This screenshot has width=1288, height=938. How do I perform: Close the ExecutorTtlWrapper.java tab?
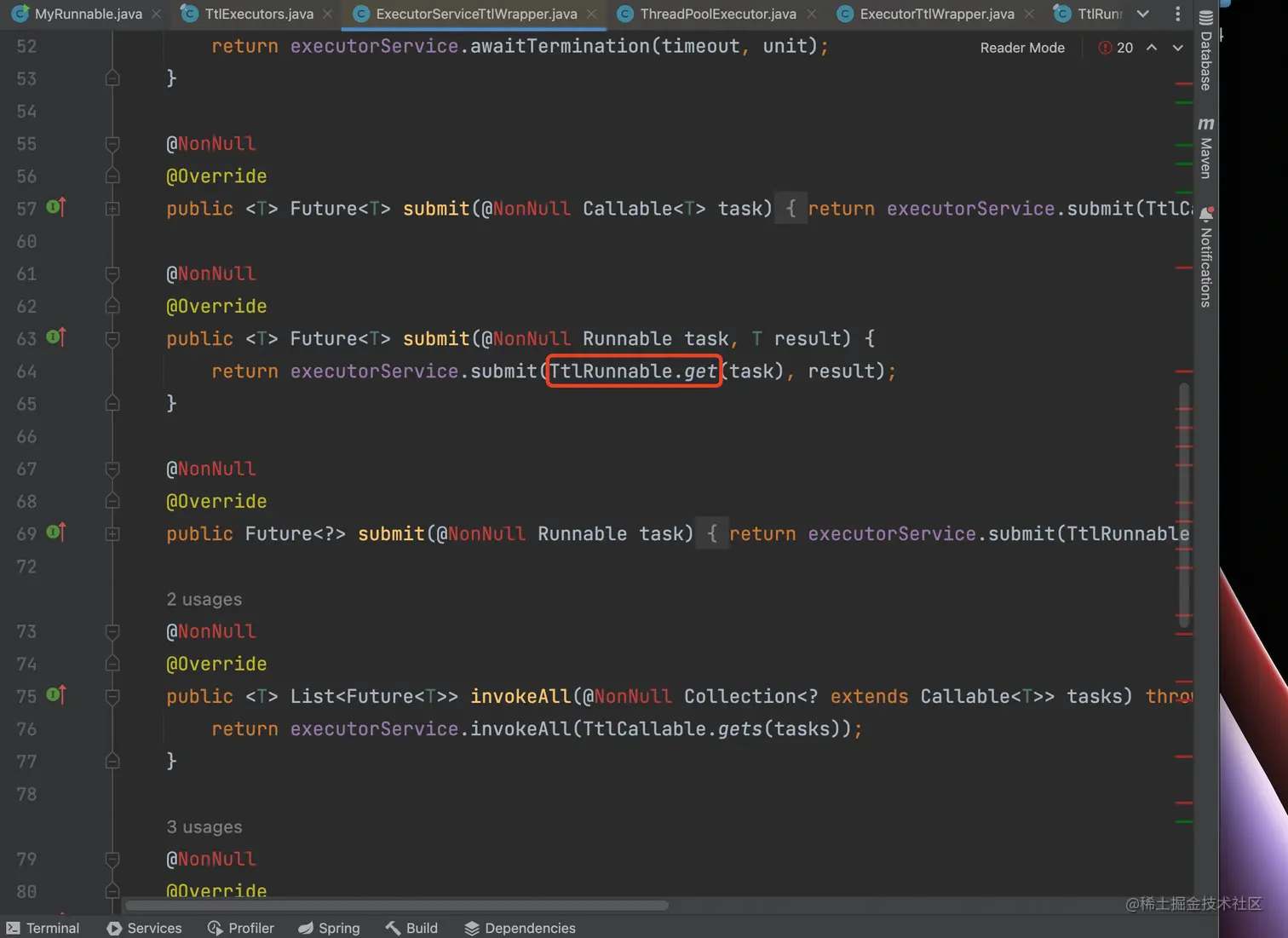click(1029, 14)
